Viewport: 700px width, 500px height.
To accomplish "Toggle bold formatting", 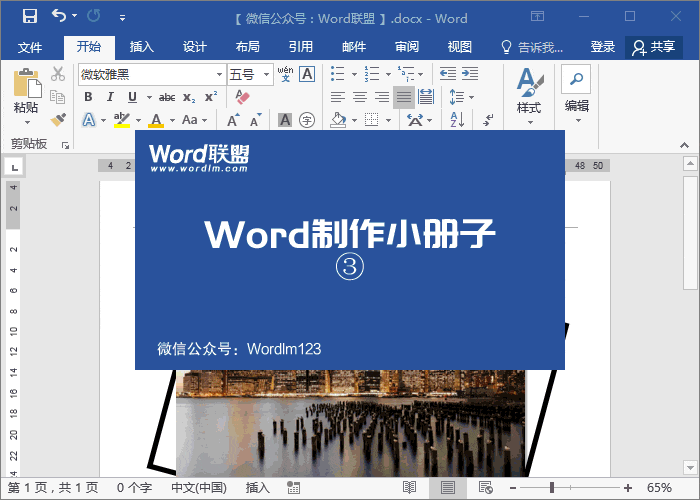I will point(88,97).
